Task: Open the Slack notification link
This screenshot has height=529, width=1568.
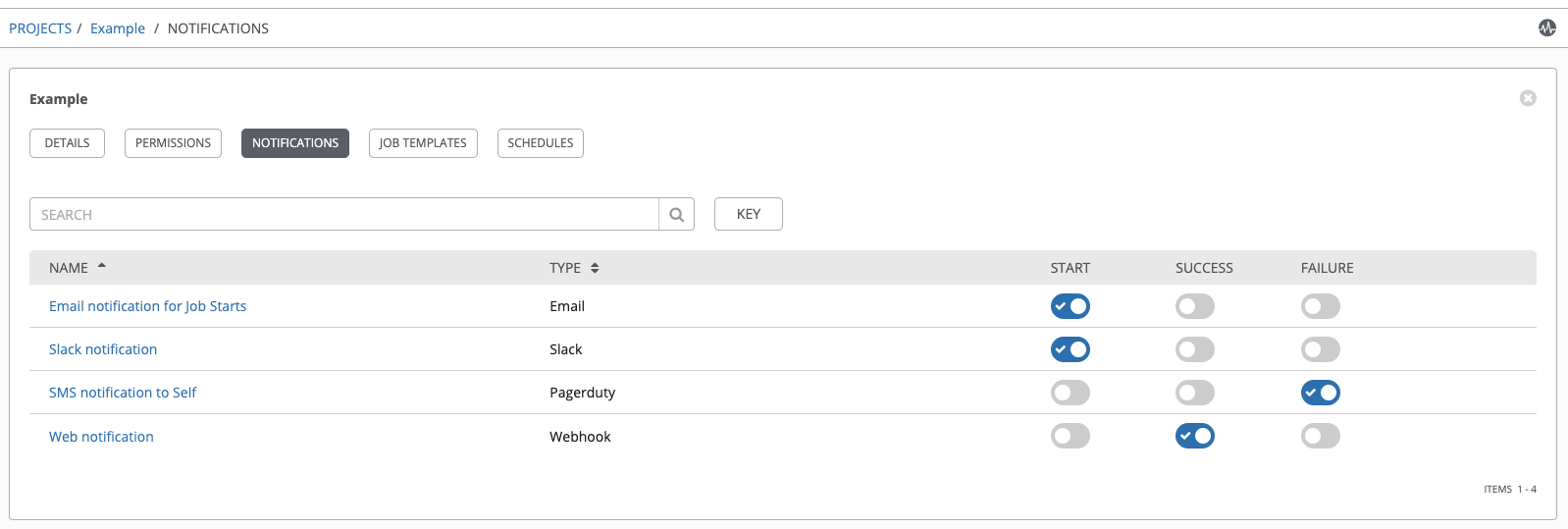Action: (103, 349)
